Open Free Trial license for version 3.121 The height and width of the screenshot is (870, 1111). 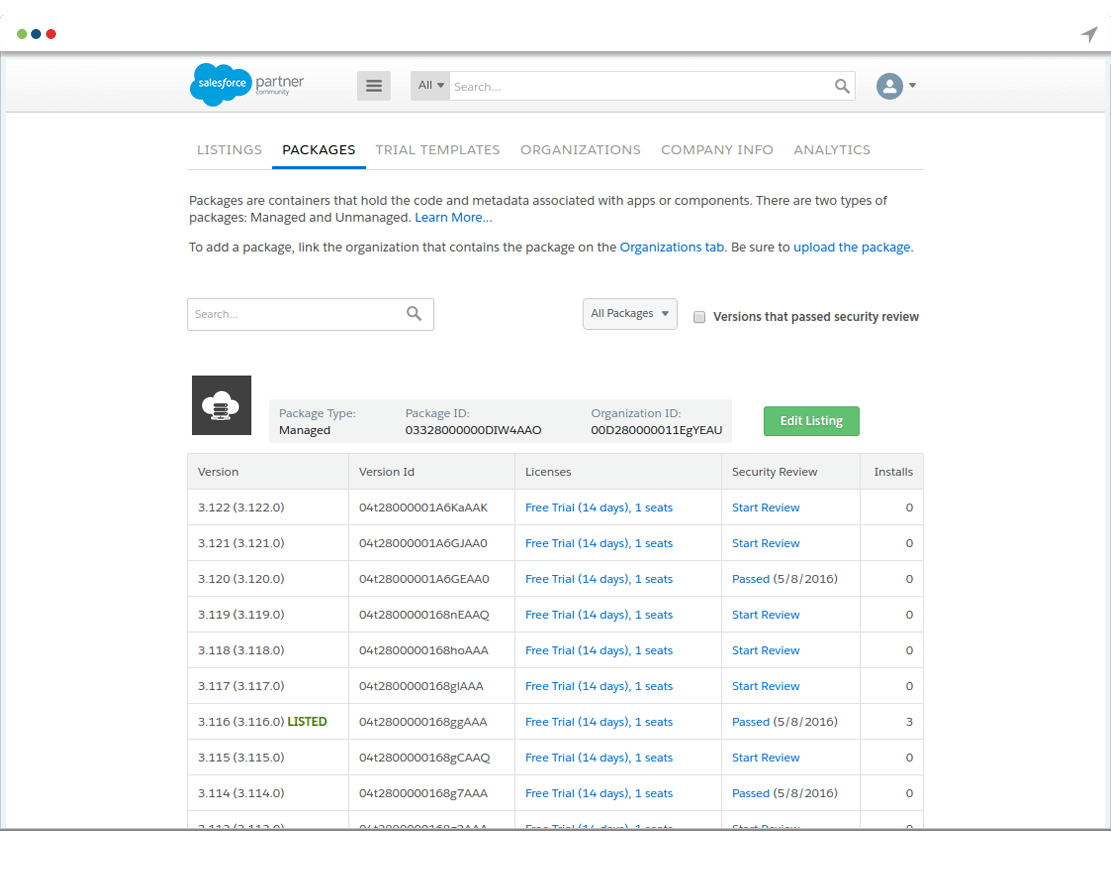pos(599,543)
